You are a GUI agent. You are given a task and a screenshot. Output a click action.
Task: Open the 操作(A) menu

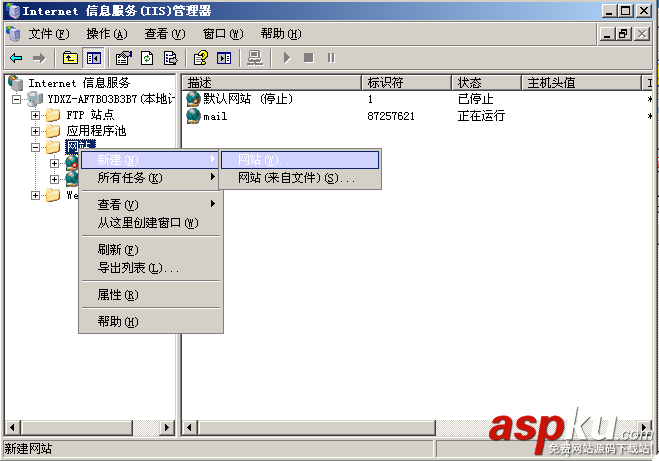(x=107, y=34)
